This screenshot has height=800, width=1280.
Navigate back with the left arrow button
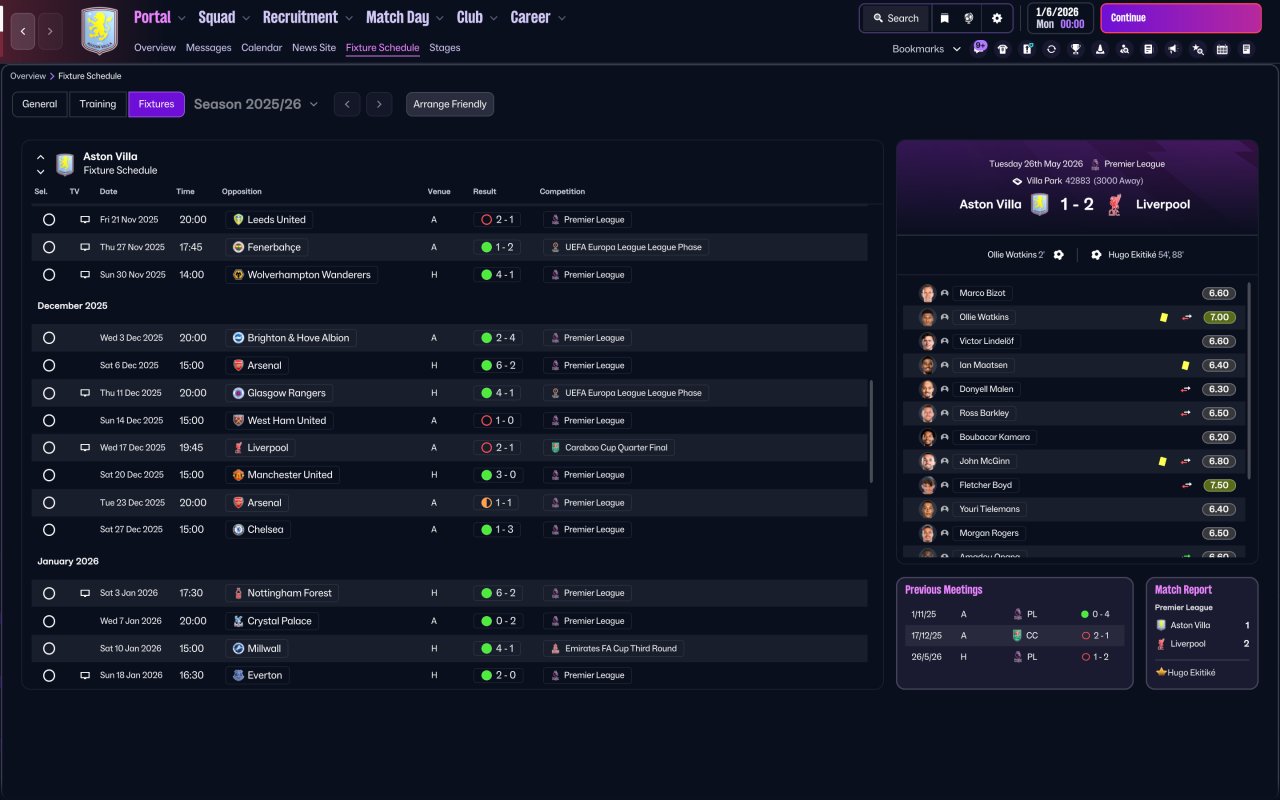coord(23,31)
